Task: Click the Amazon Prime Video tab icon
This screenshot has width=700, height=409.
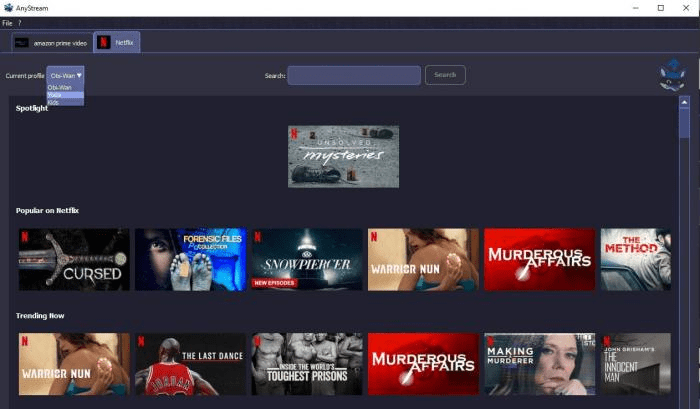Action: 22,43
